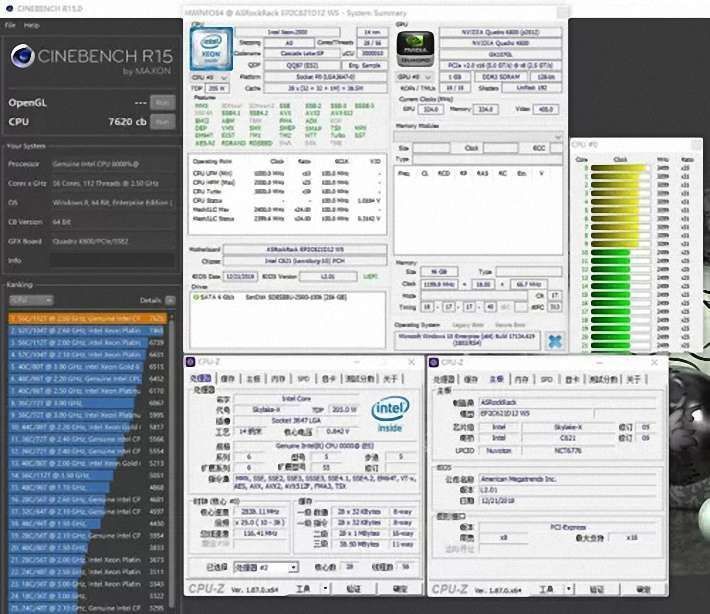710x614 pixels.
Task: Switch to 内存 tab in left CPU-Z
Action: [x=278, y=379]
